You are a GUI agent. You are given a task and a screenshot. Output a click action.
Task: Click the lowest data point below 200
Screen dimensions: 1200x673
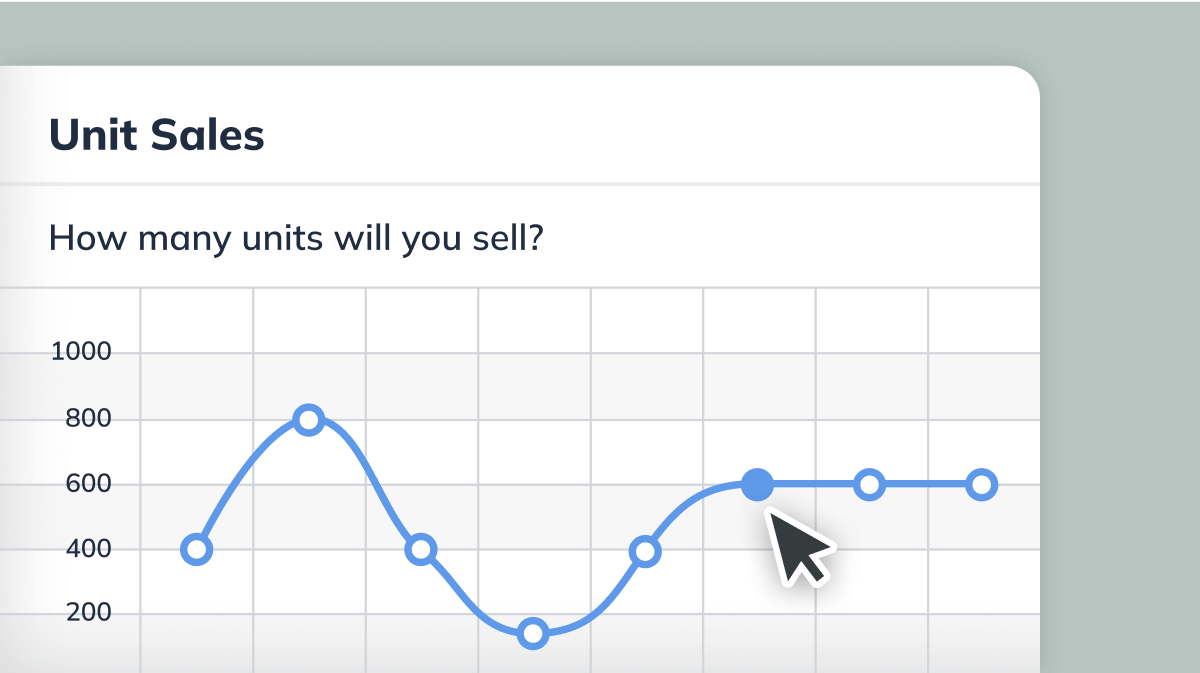(533, 633)
